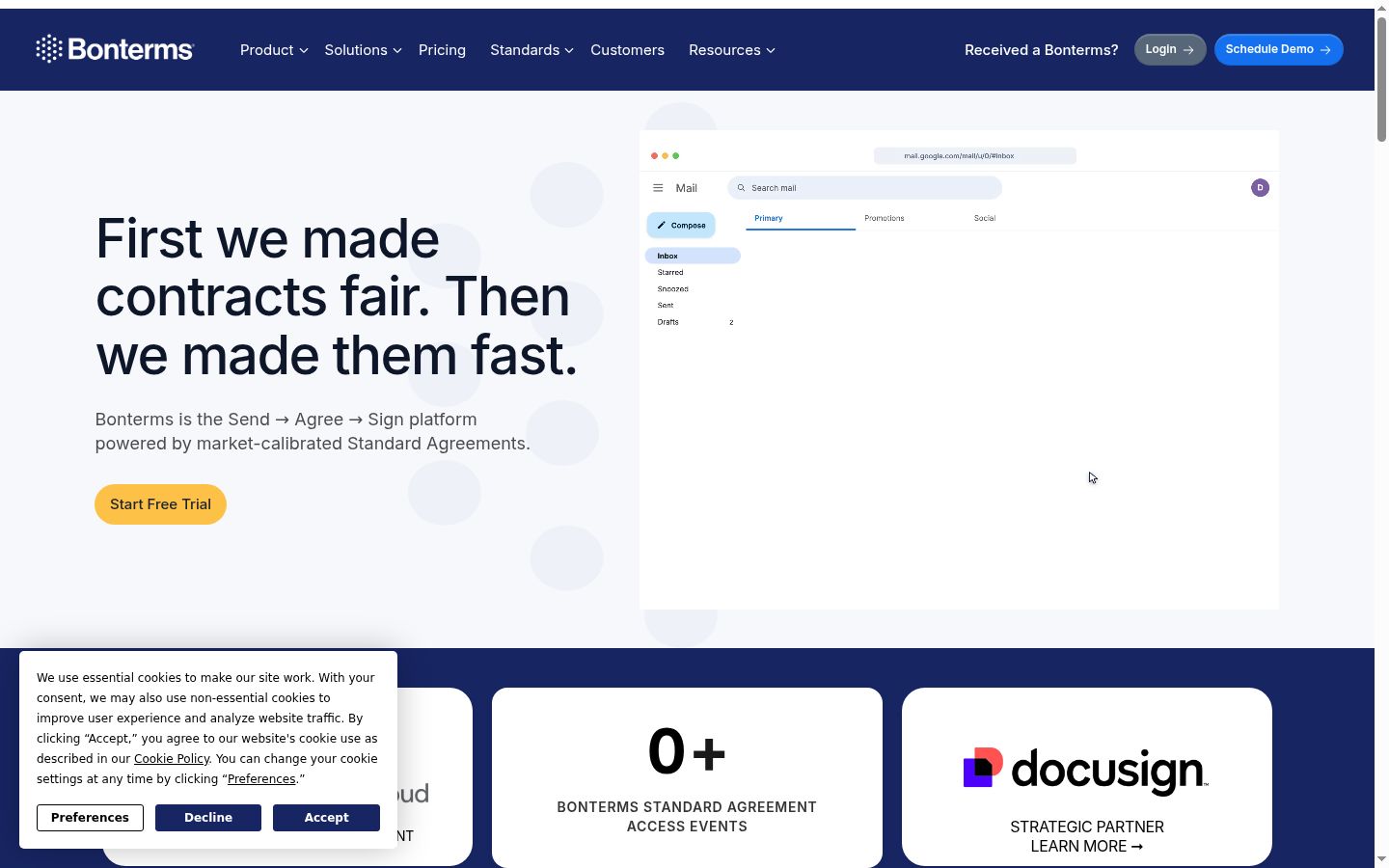Select the Social tab in Mail demo
Screen dimensions: 1389x868
[985, 219]
